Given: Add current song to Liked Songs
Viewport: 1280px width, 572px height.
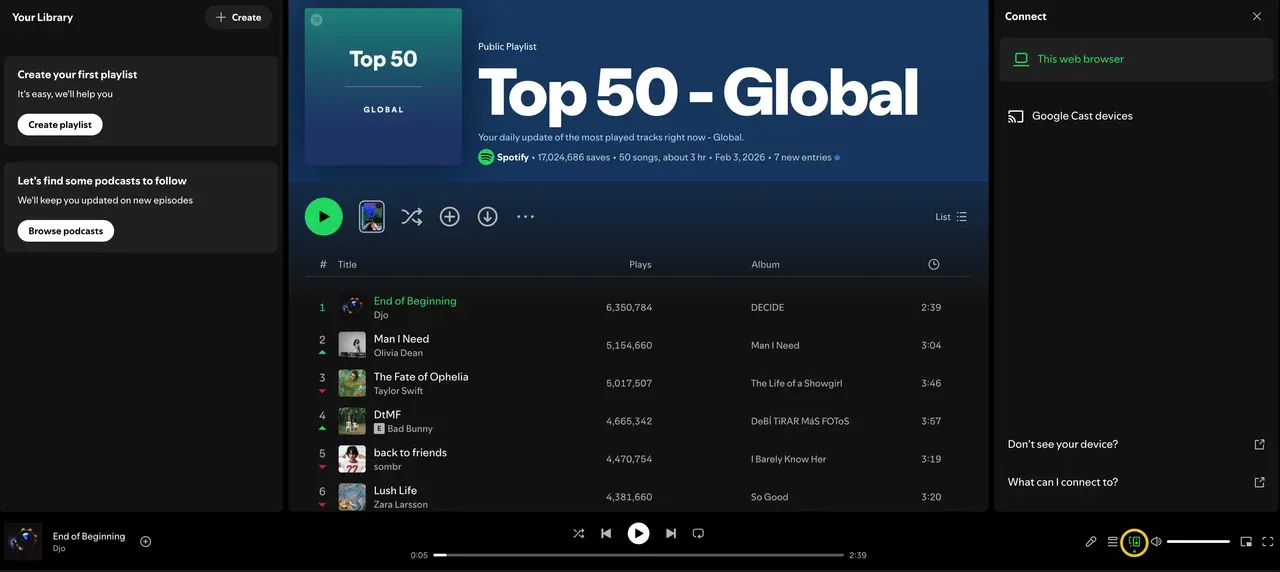Looking at the screenshot, I should (146, 542).
